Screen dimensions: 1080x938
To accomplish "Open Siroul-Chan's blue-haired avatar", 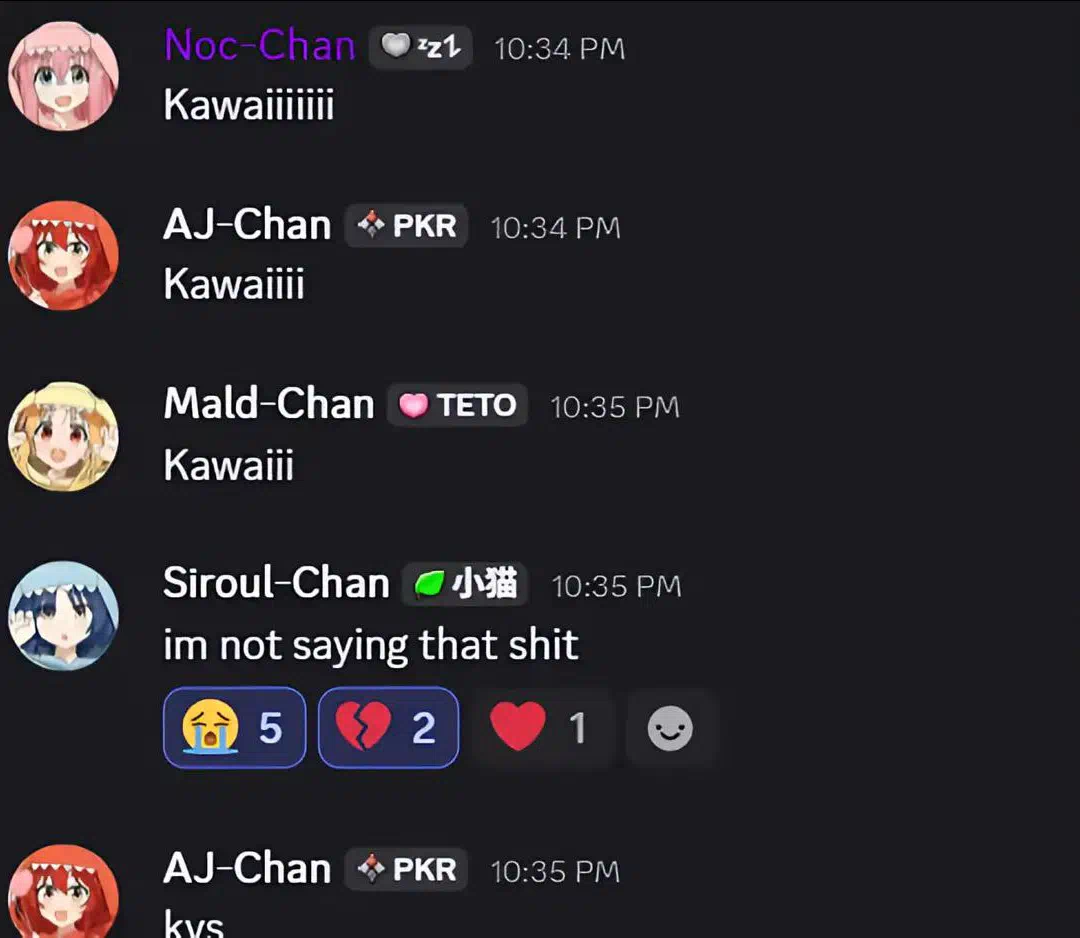I will 63,616.
